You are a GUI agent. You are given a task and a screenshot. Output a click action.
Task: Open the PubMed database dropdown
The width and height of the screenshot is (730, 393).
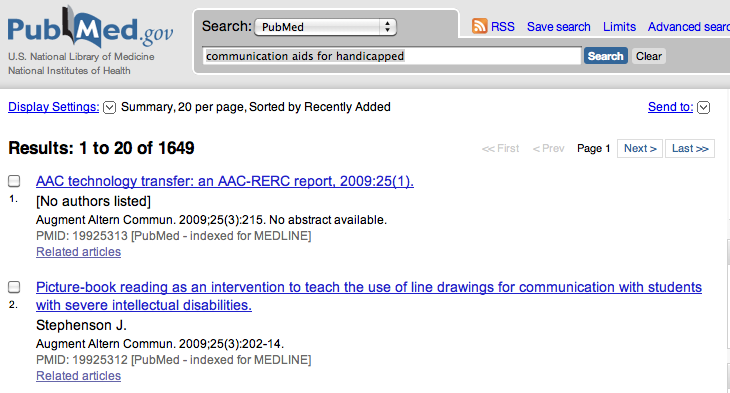pos(325,27)
